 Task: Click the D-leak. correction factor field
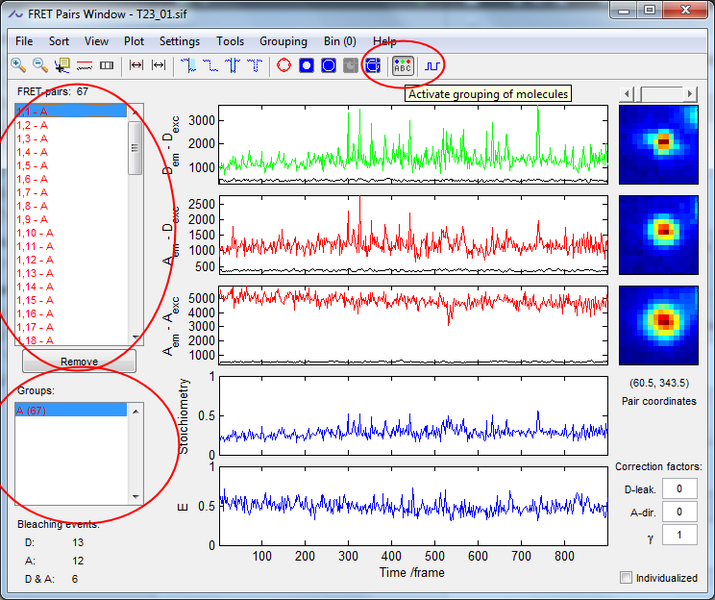pos(680,488)
